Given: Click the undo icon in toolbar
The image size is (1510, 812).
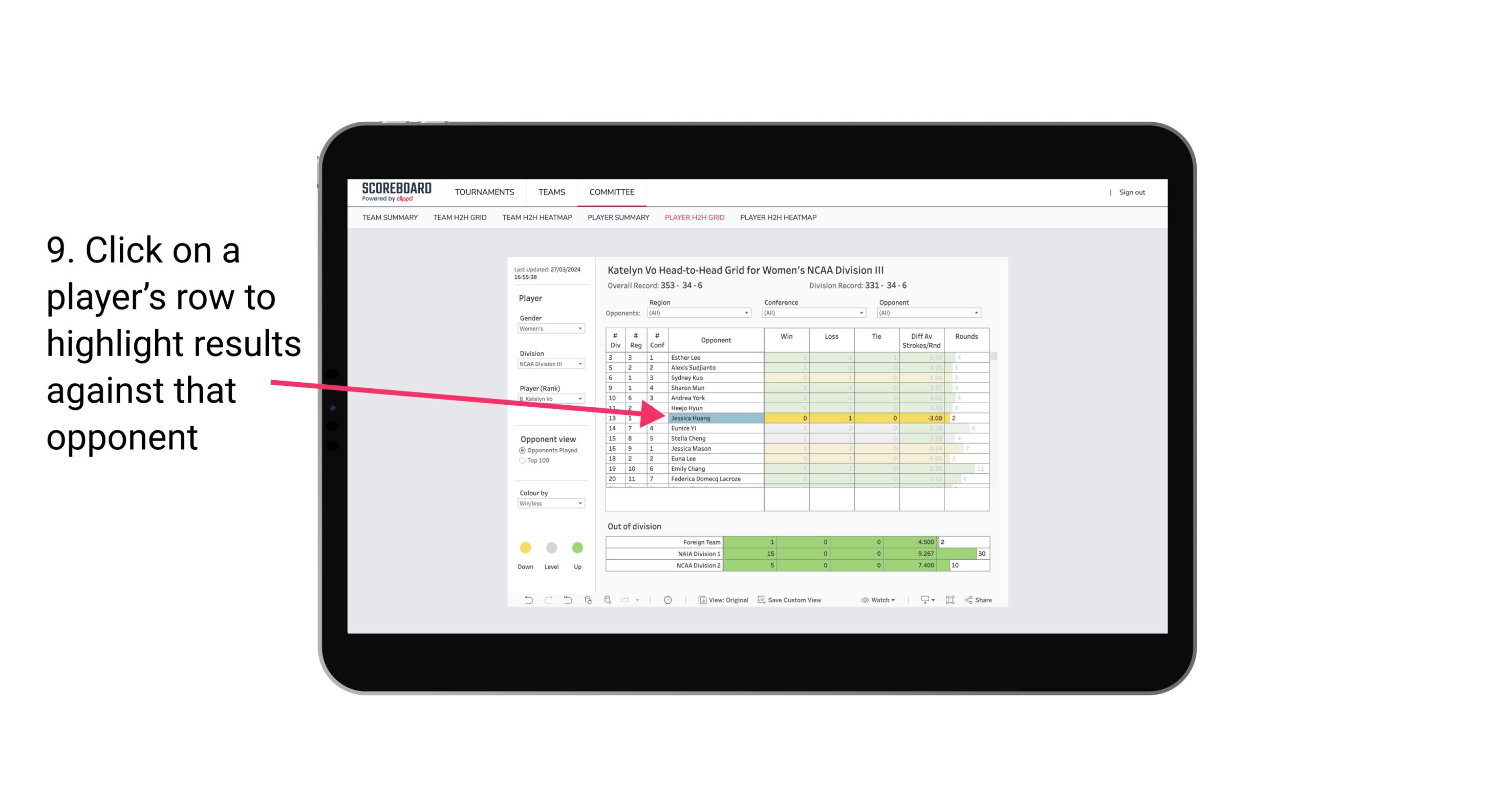Looking at the screenshot, I should pyautogui.click(x=523, y=601).
